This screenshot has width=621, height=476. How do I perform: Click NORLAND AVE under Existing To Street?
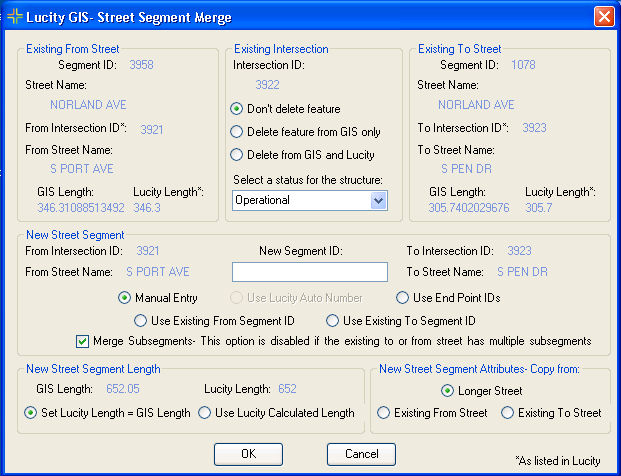(476, 105)
